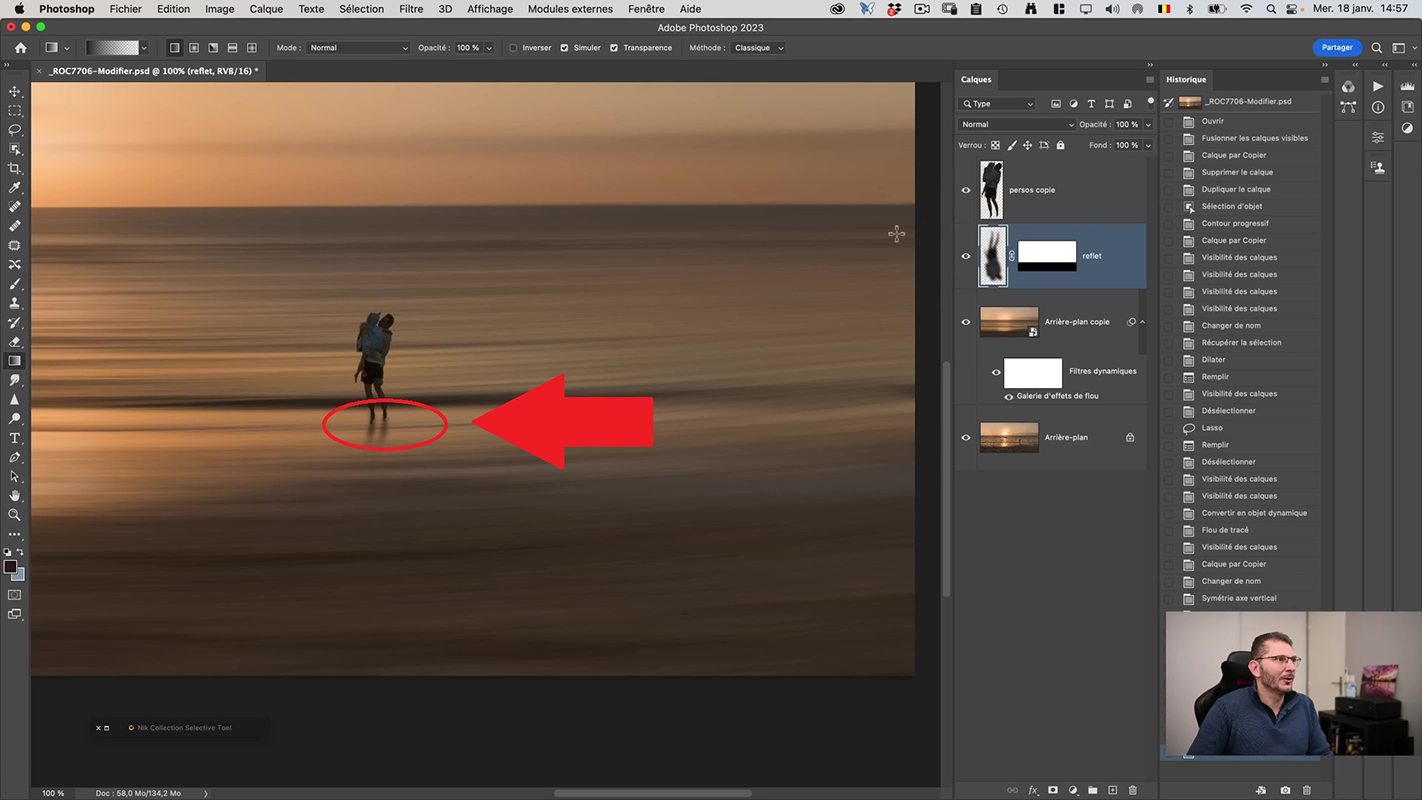This screenshot has height=800, width=1422.
Task: Open the Méthode Classique dropdown
Action: click(x=759, y=48)
